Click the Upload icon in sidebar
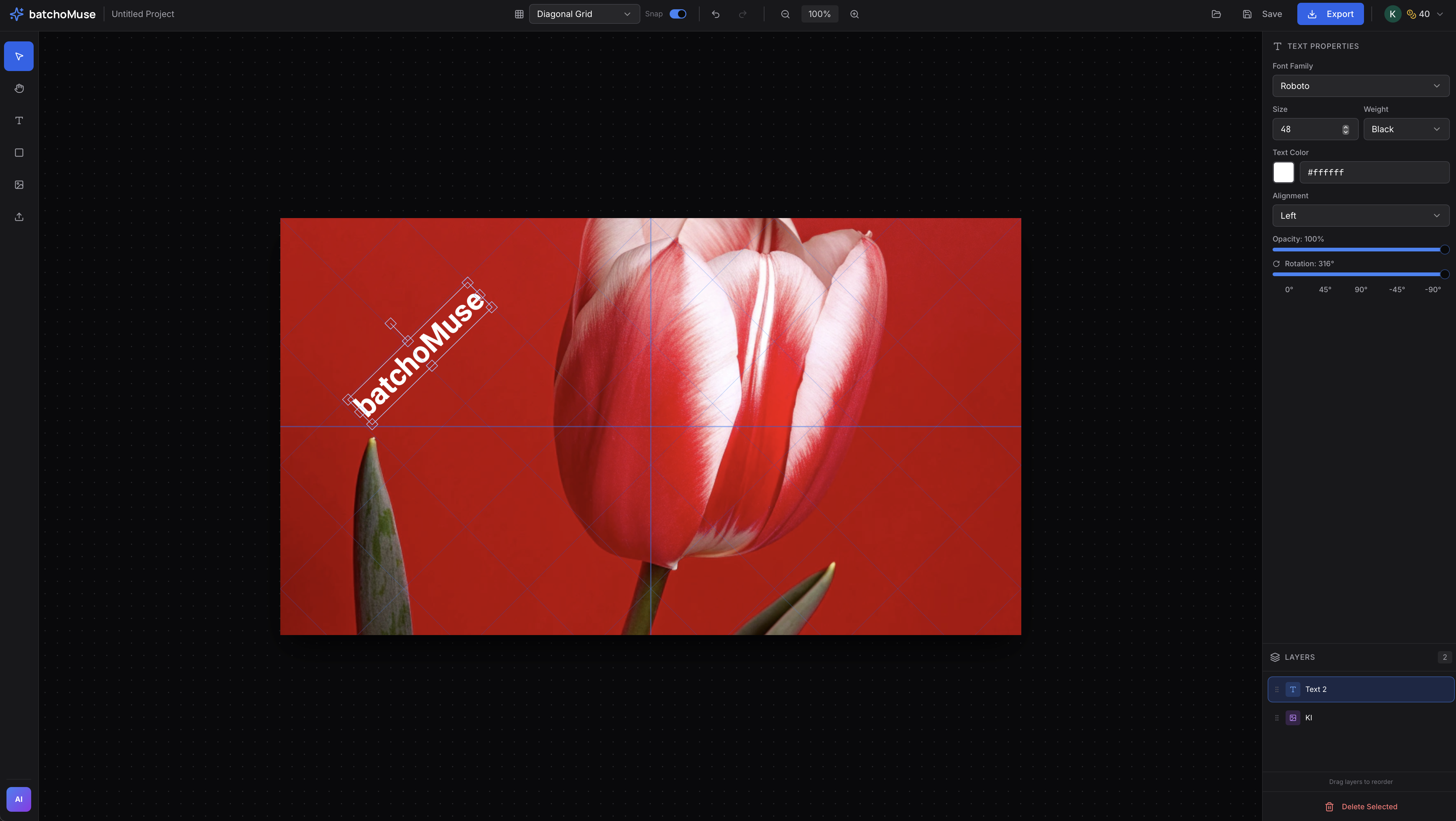Screen dimensions: 1456x821 [19, 217]
